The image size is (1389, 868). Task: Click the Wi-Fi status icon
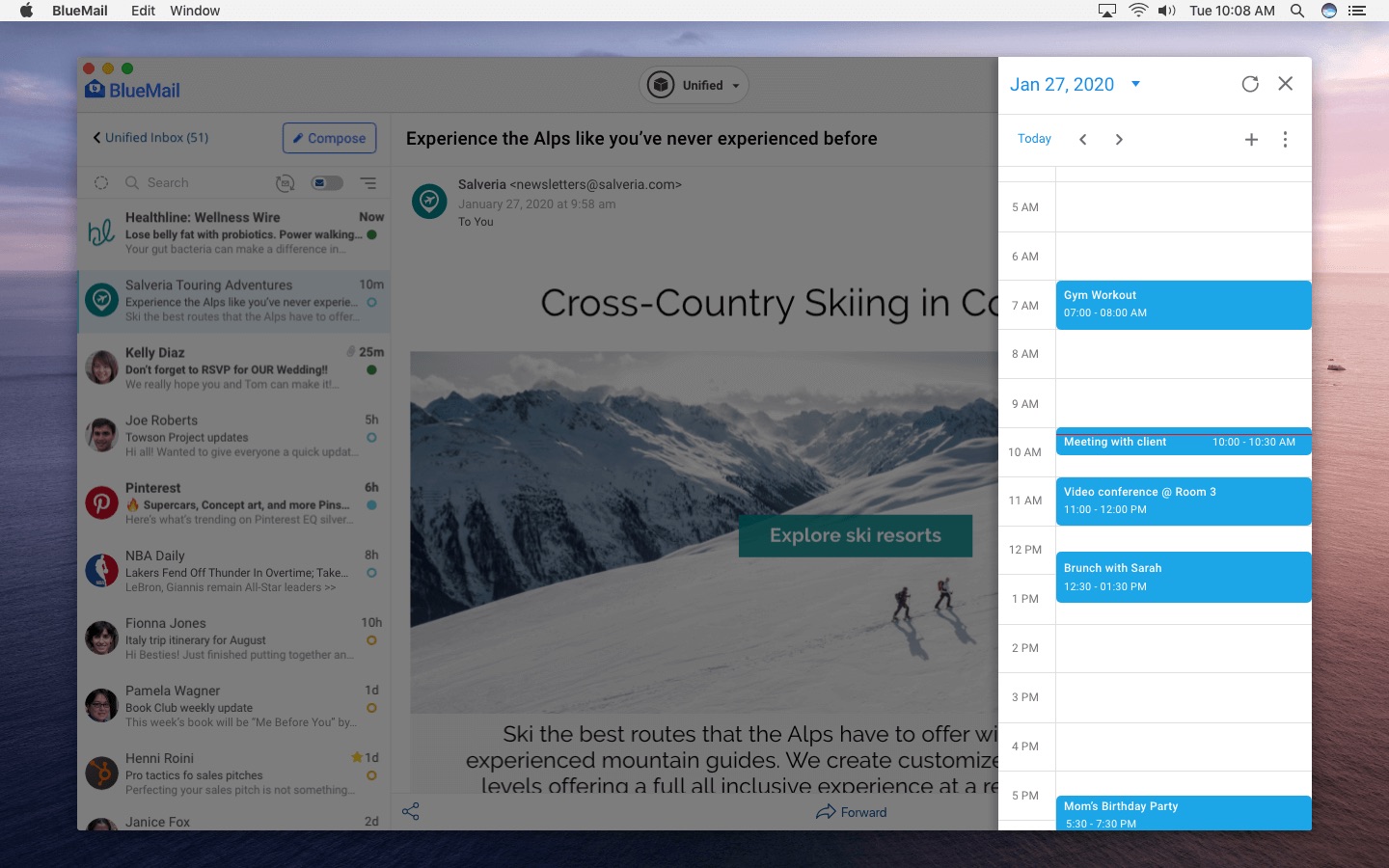pos(1138,11)
